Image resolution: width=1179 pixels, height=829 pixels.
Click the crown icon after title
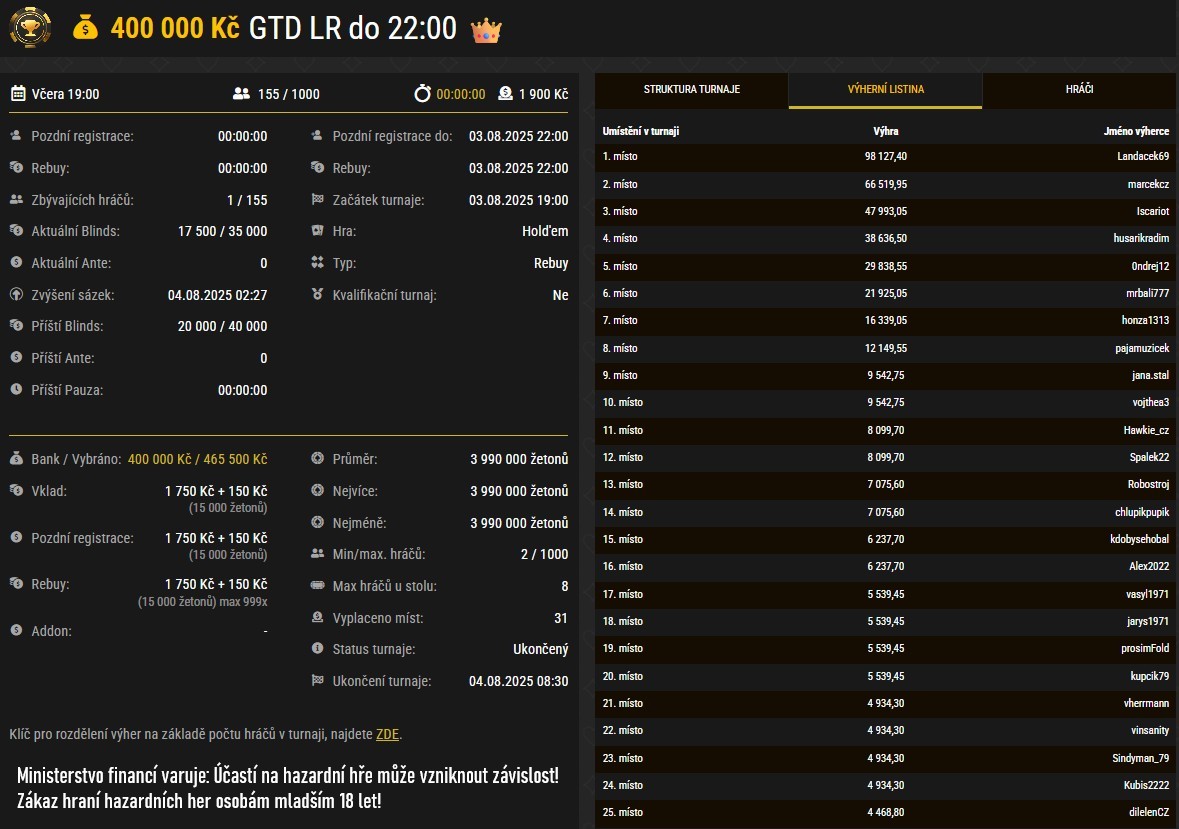click(x=485, y=29)
